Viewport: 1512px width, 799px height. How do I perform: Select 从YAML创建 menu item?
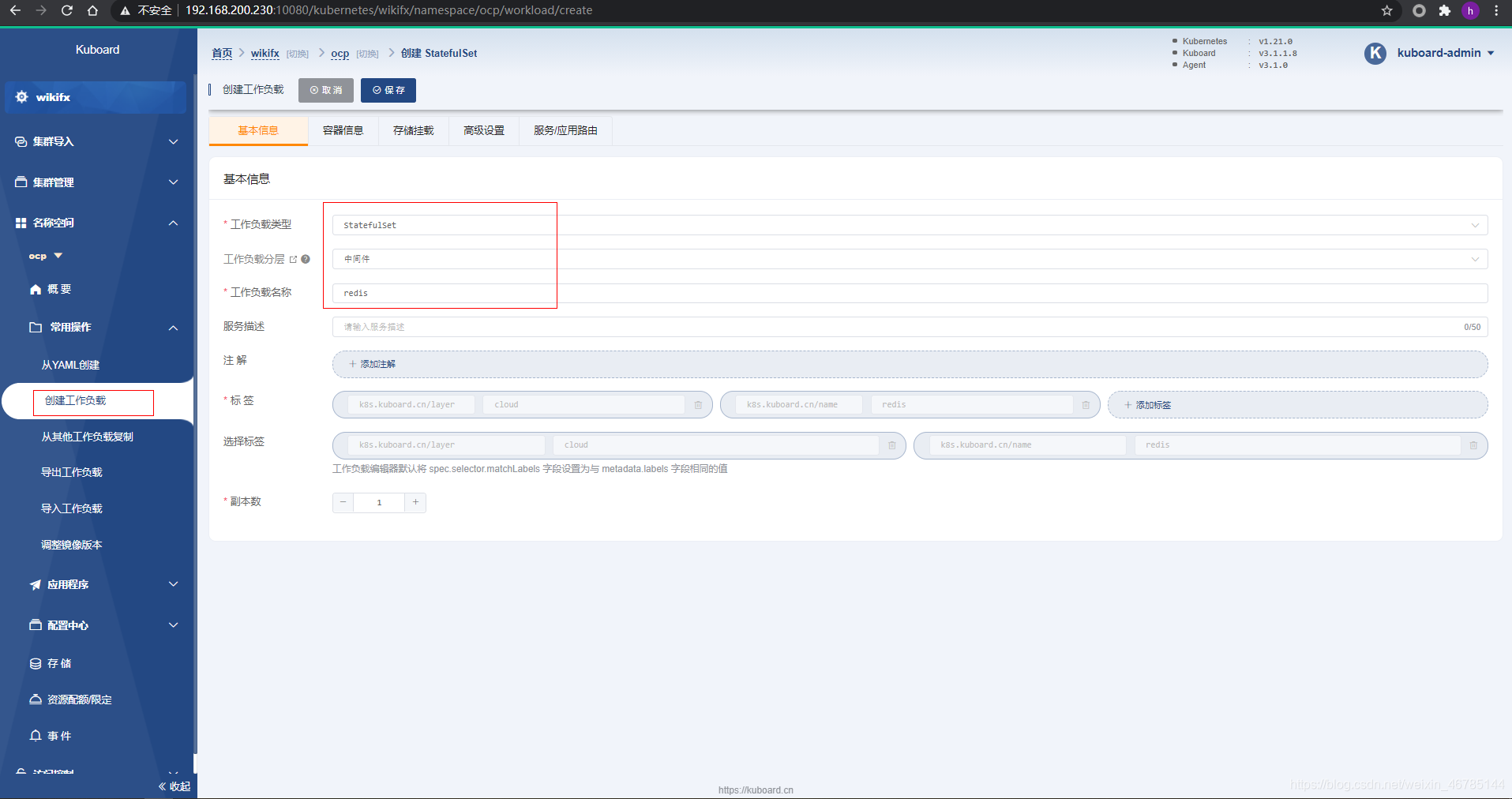click(70, 365)
